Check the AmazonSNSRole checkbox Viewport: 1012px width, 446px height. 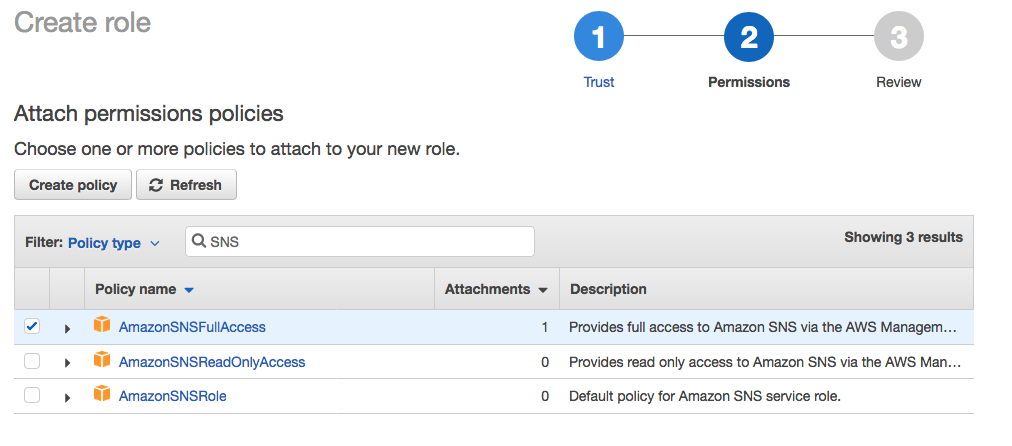pos(32,395)
